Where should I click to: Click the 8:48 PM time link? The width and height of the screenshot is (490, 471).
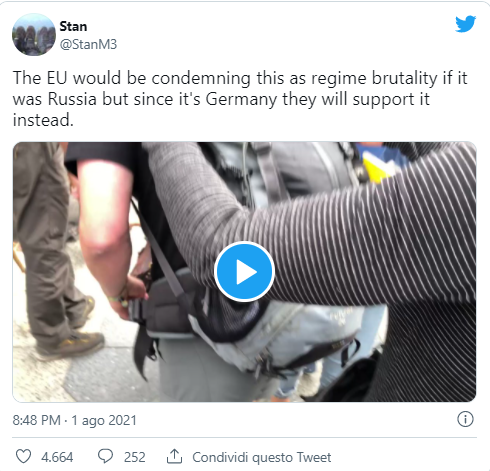pyautogui.click(x=37, y=420)
